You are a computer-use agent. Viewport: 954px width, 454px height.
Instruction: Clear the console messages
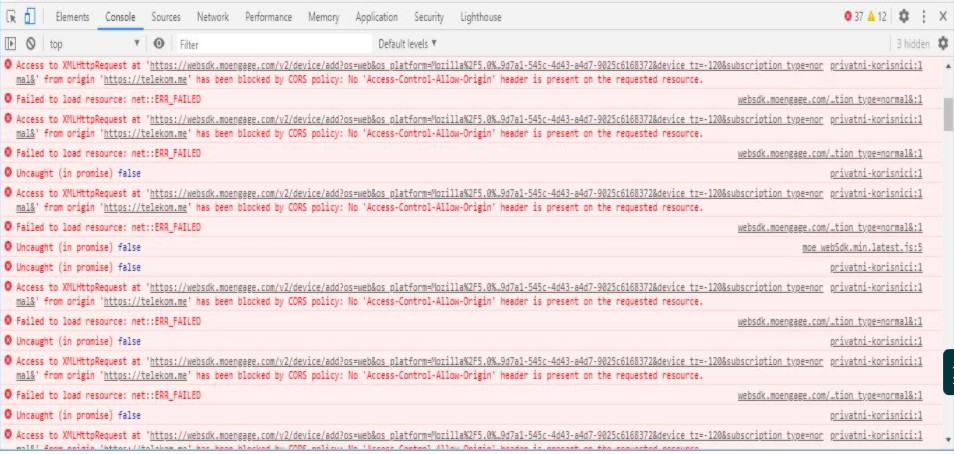(x=31, y=44)
